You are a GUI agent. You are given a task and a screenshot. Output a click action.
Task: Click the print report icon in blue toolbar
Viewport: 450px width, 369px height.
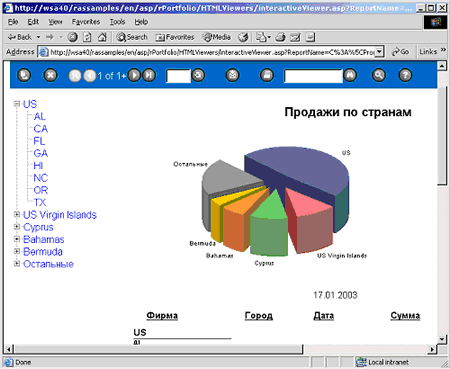point(267,75)
